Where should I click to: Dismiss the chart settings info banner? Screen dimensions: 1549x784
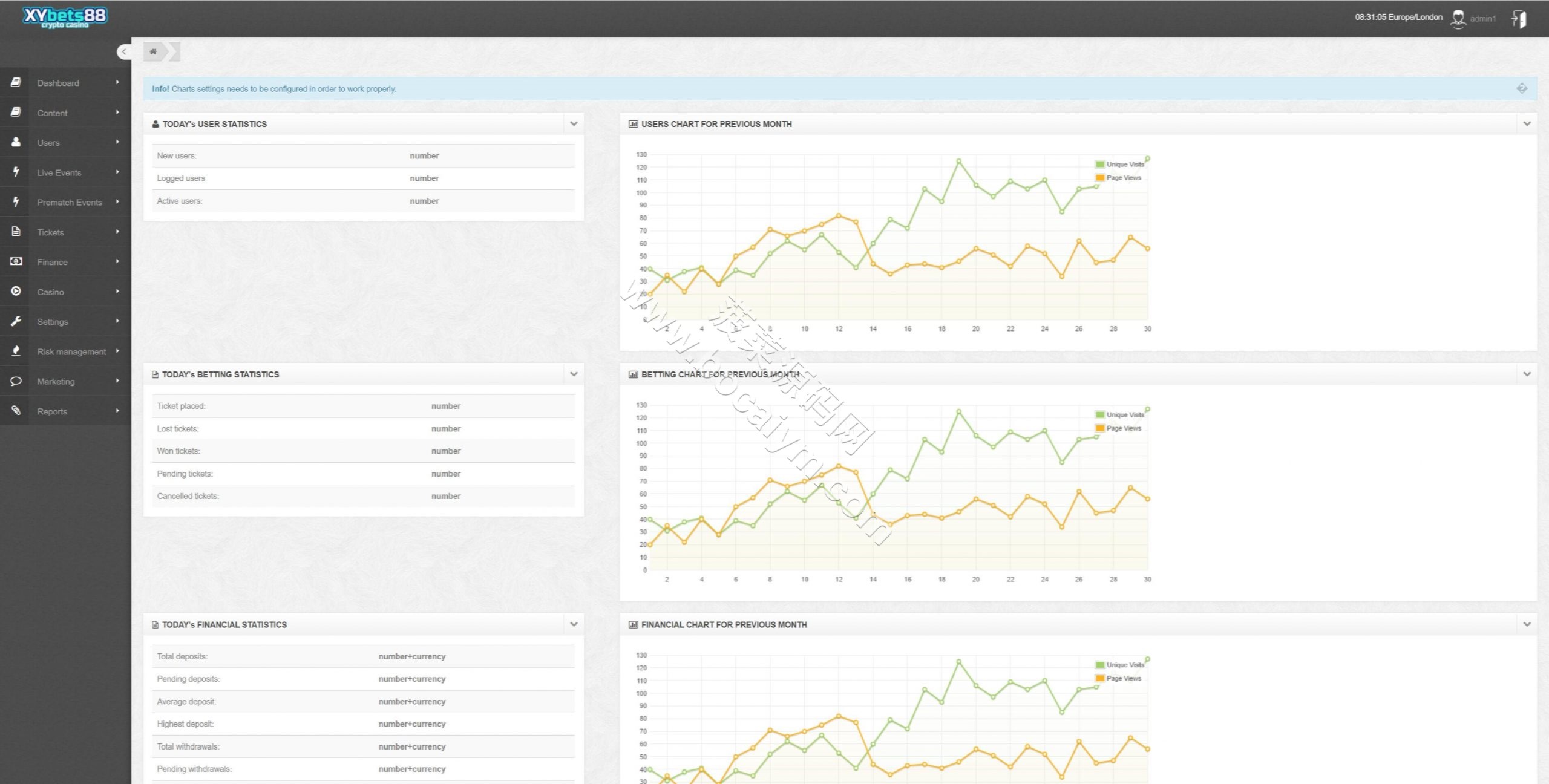click(1522, 88)
